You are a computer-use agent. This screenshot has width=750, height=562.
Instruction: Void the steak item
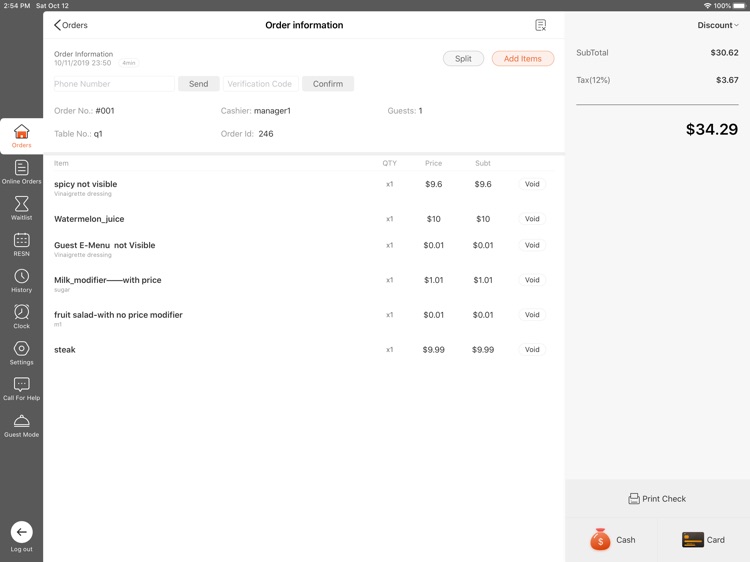[x=532, y=350]
